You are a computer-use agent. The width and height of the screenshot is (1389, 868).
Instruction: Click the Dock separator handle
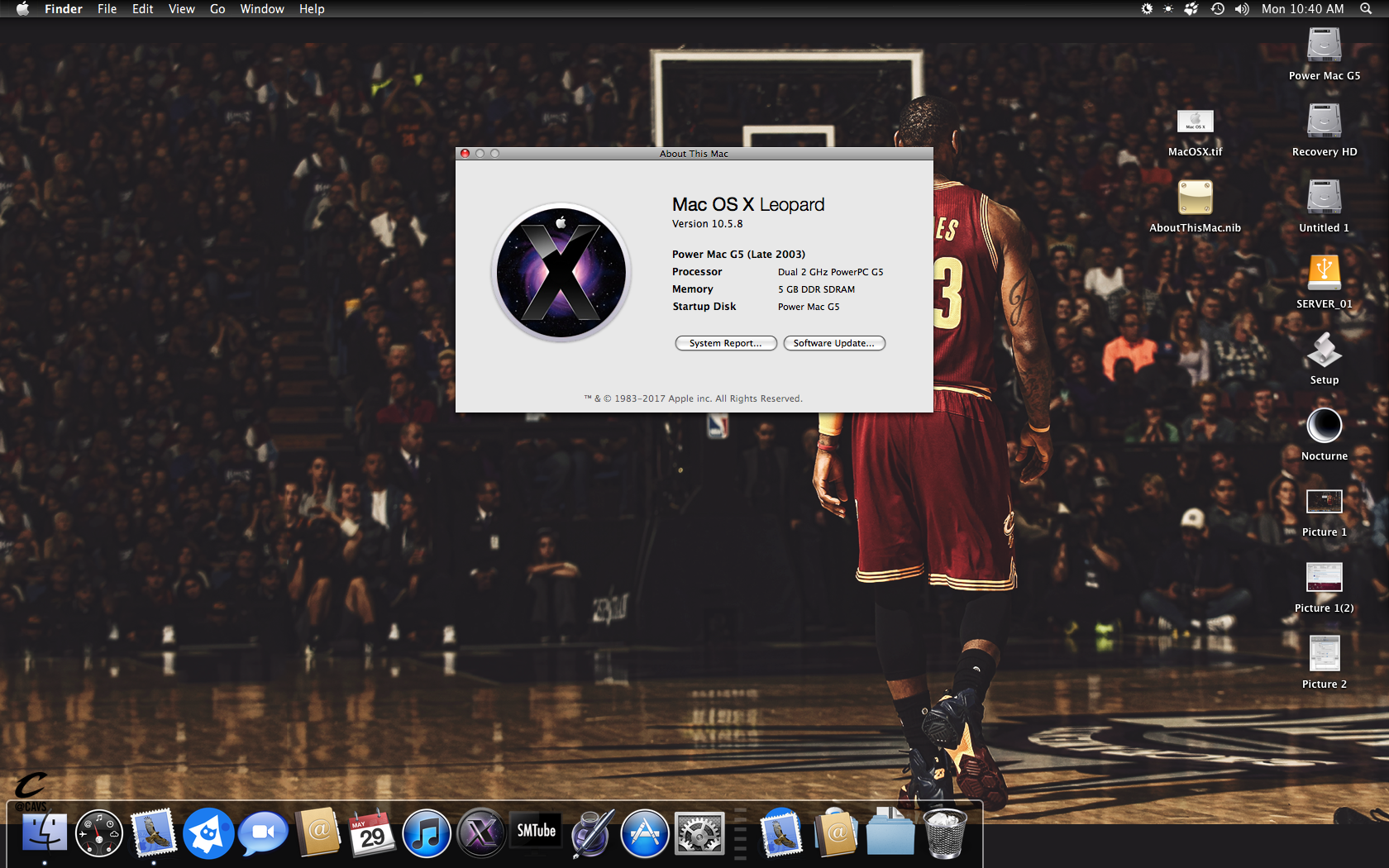tap(741, 833)
